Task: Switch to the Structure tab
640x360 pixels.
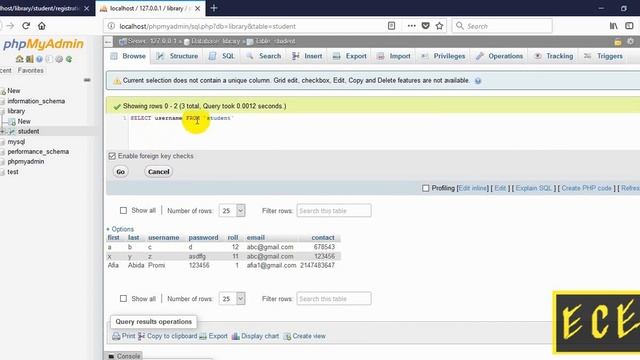Action: click(x=177, y=56)
